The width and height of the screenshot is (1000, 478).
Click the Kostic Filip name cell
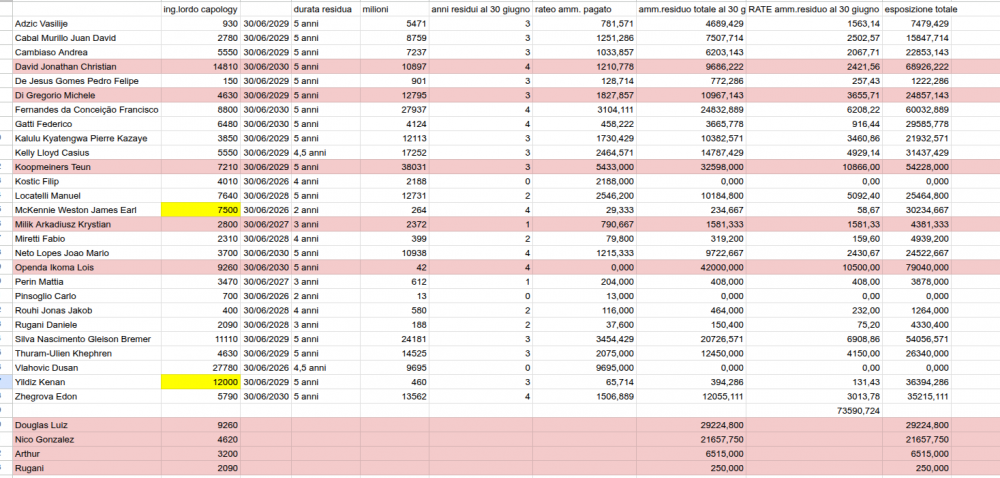click(x=87, y=182)
